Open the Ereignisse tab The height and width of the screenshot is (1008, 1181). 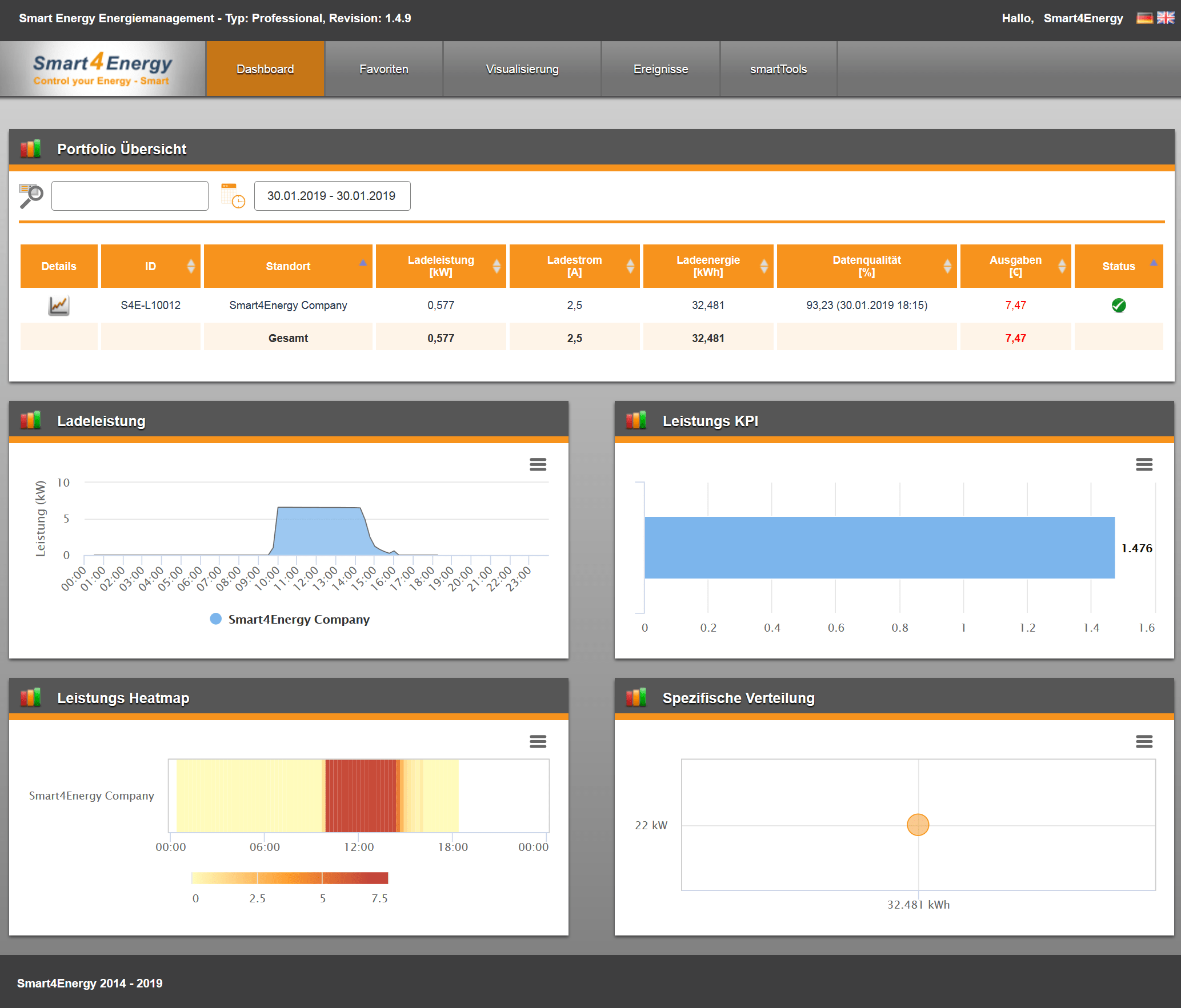tap(660, 69)
